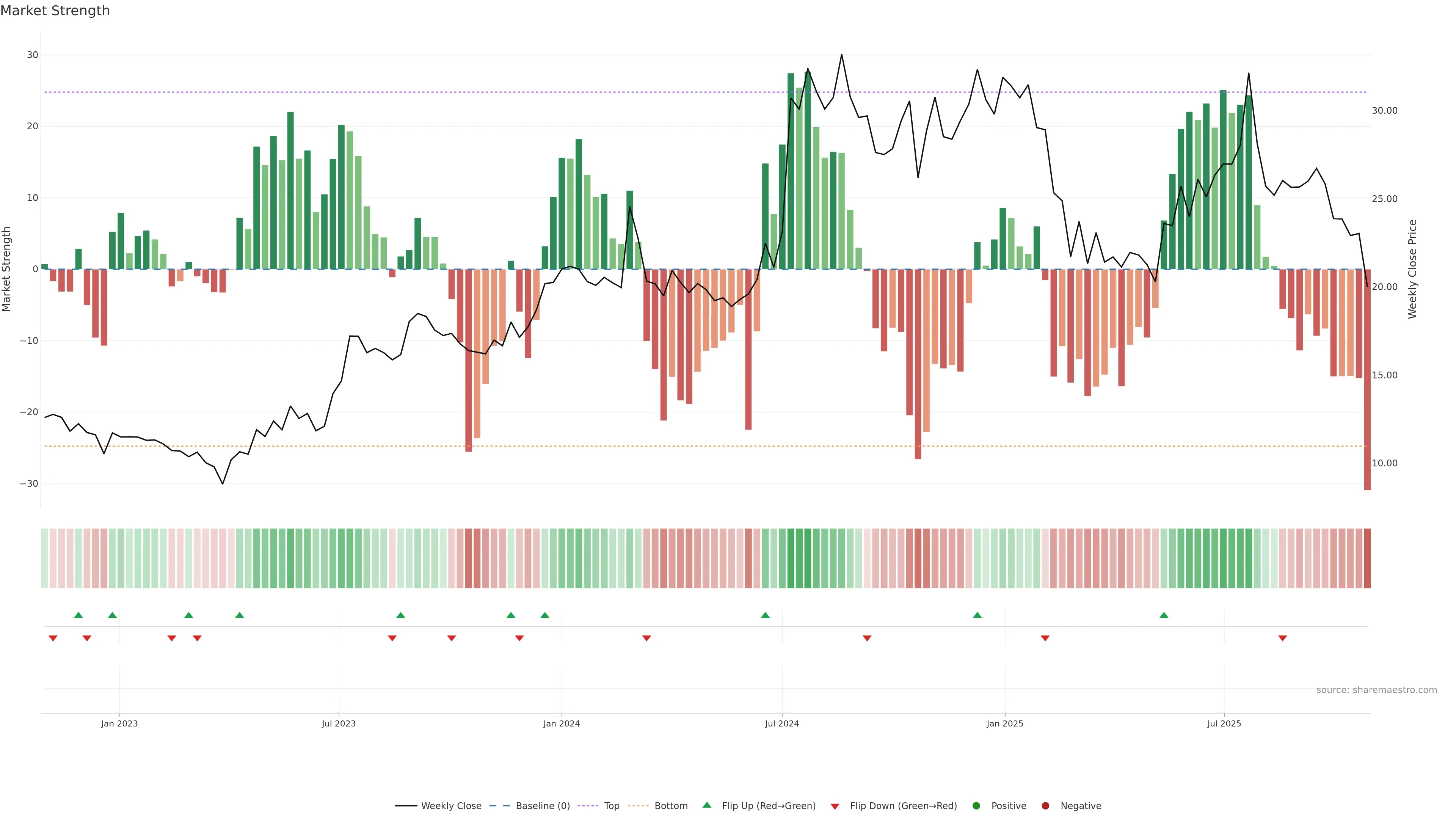The height and width of the screenshot is (819, 1456).
Task: Click the leftmost red flip-down triangle marker
Action: (53, 638)
